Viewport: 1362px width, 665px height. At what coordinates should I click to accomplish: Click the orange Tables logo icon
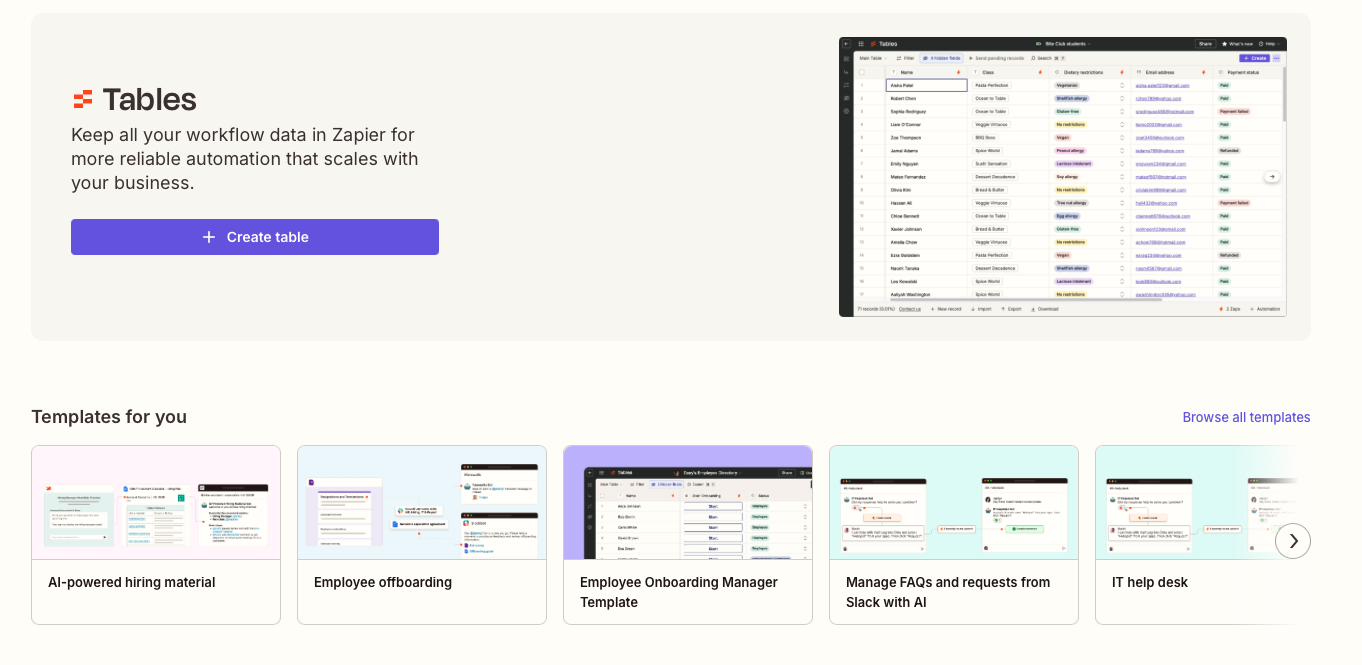(x=83, y=99)
